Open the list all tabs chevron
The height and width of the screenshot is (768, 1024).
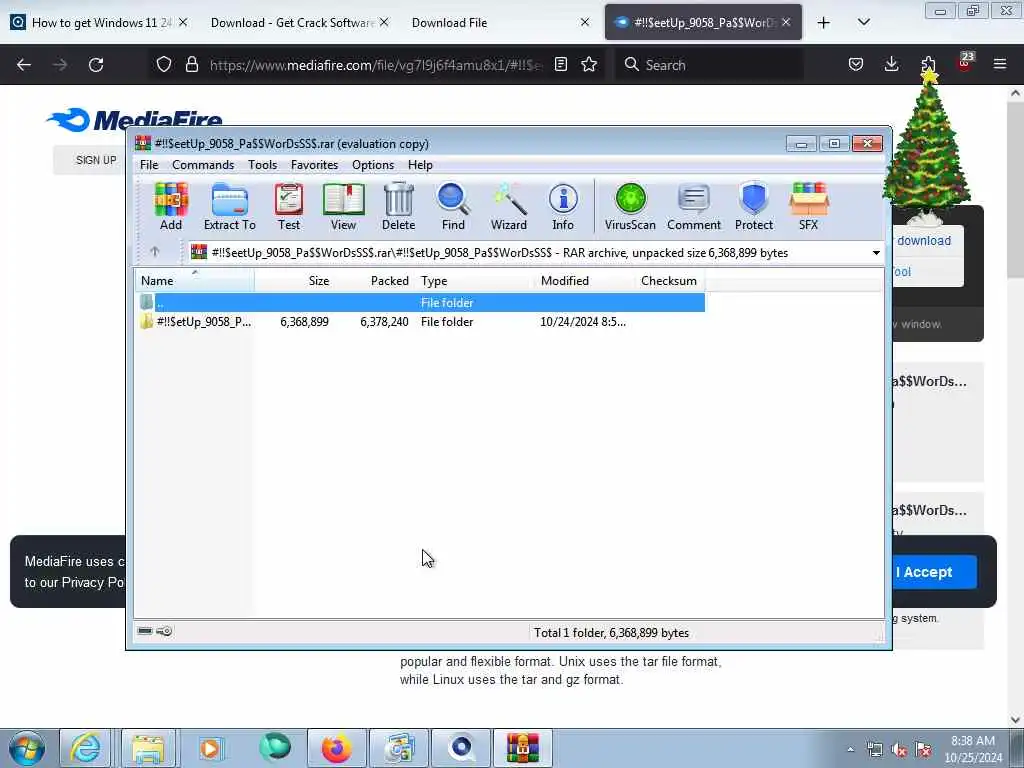point(863,22)
